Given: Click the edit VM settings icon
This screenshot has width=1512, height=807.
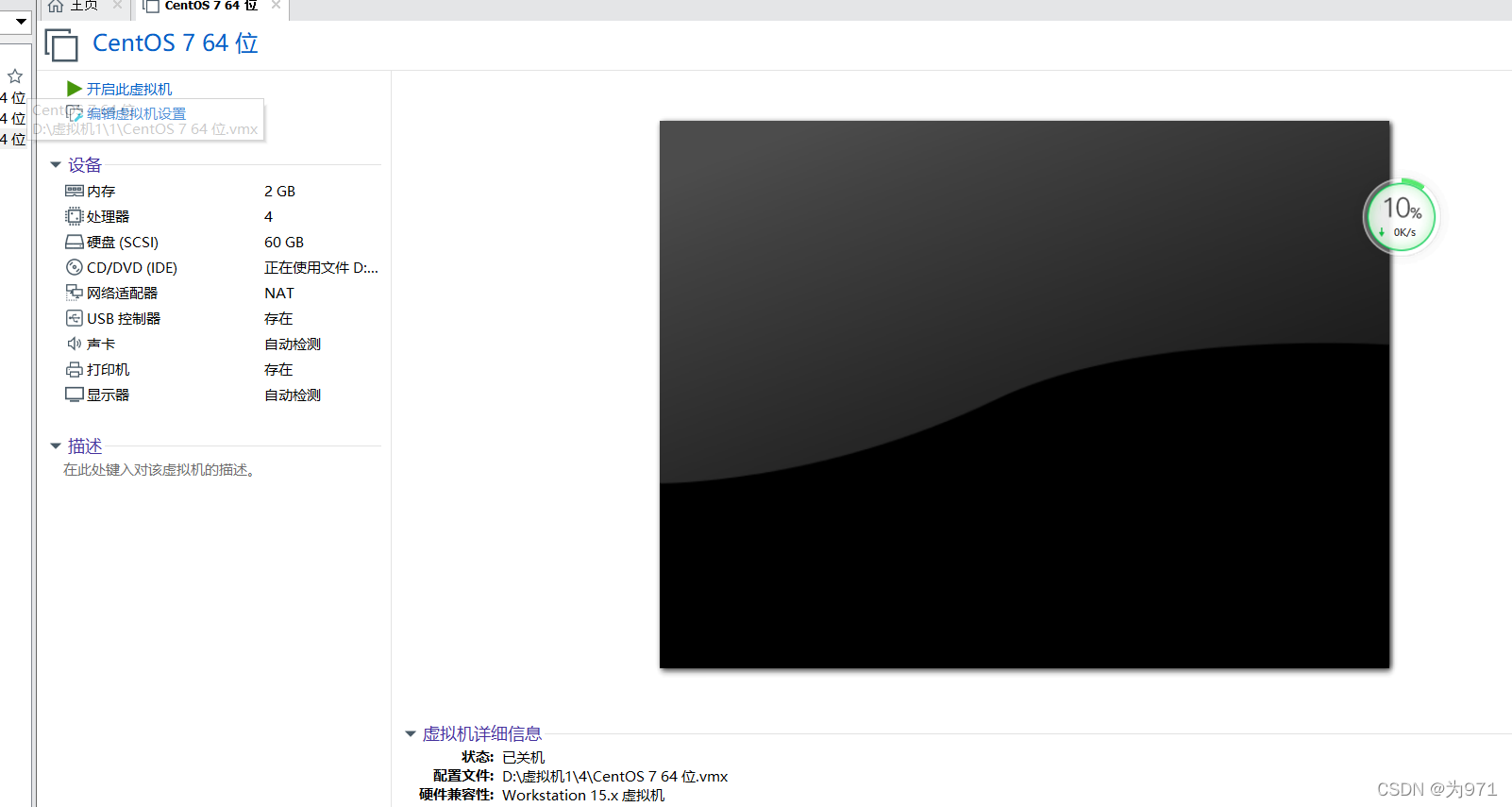Looking at the screenshot, I should point(75,113).
